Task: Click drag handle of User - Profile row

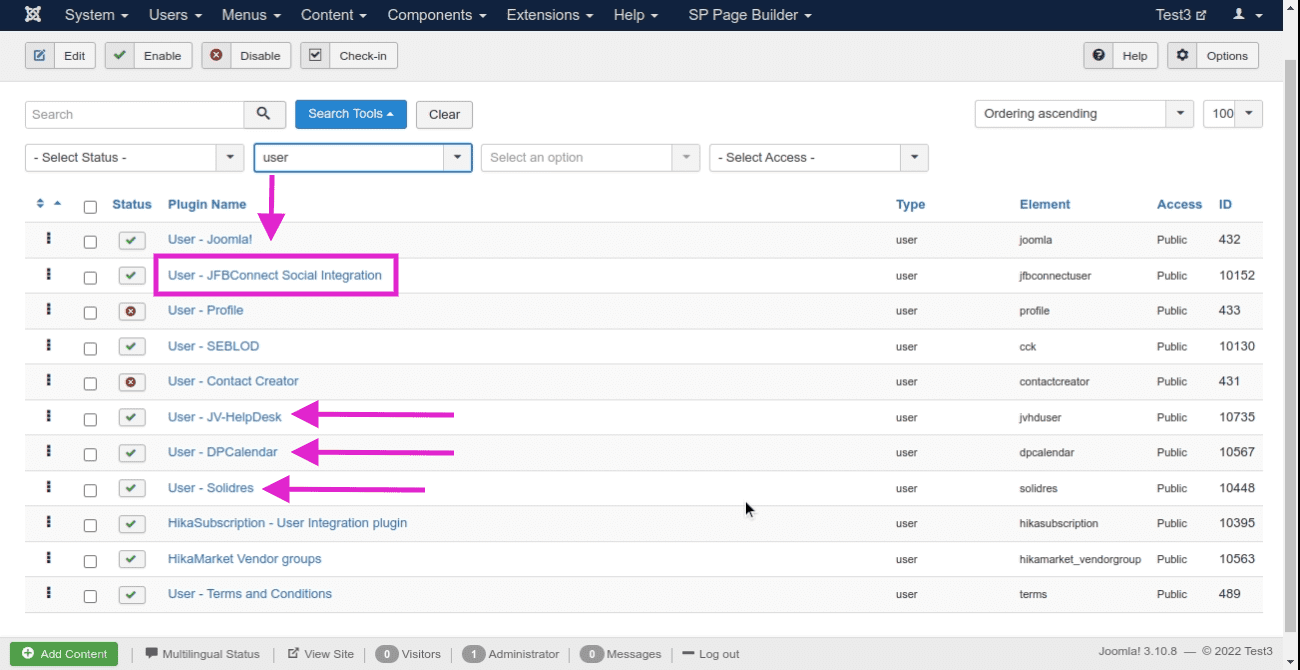Action: point(48,310)
